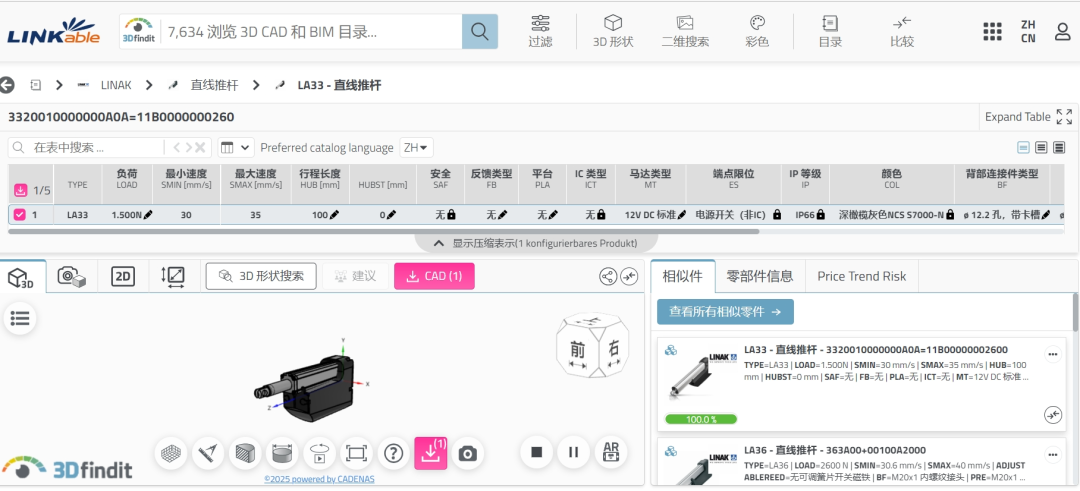Select the 前 face on view cube
The image size is (1080, 491).
pos(577,350)
